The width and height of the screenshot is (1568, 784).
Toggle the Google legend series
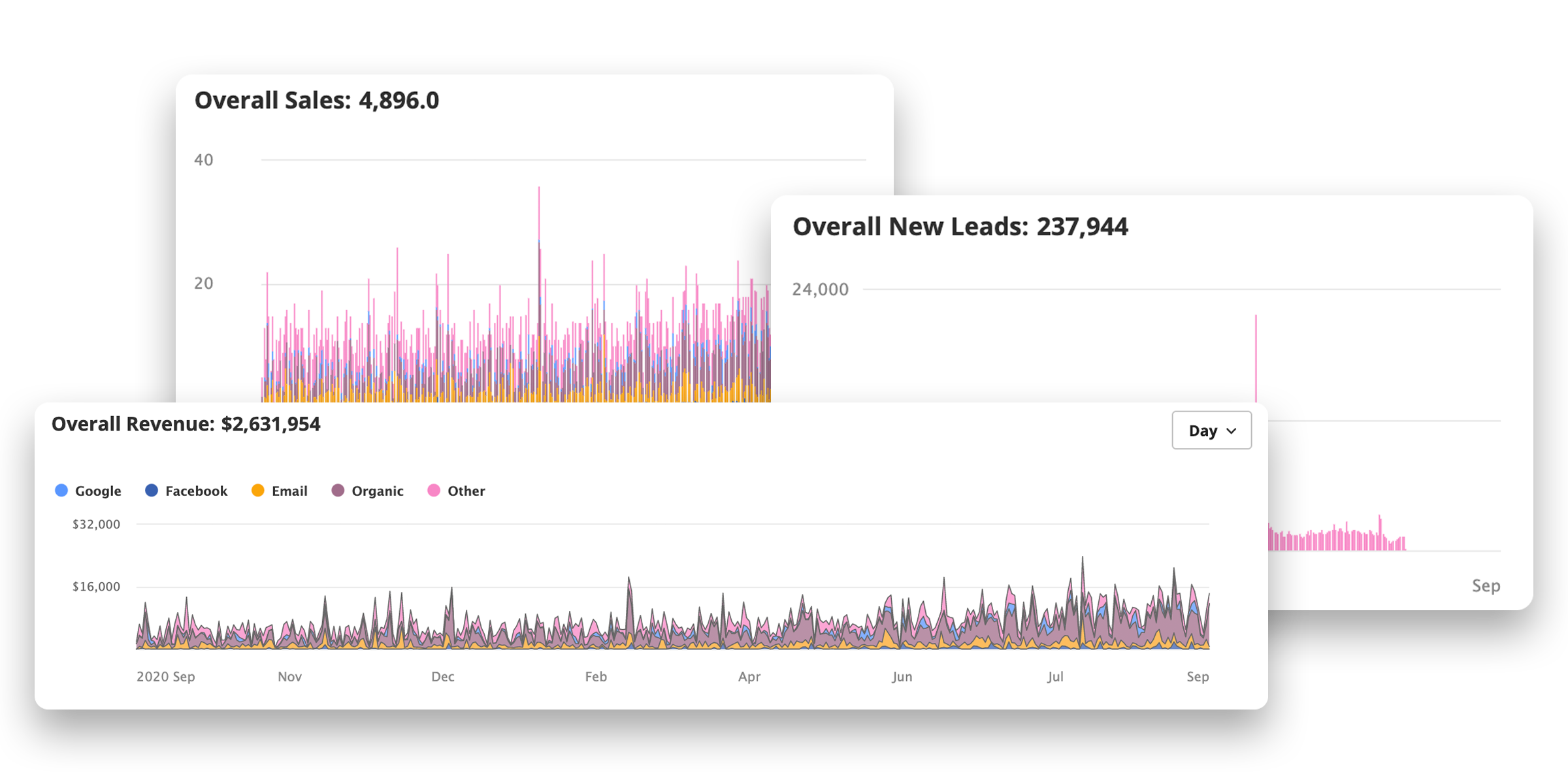click(97, 491)
